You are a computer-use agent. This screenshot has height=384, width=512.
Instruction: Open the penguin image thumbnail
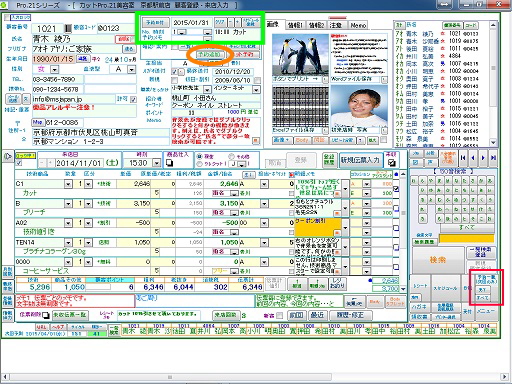pos(300,55)
